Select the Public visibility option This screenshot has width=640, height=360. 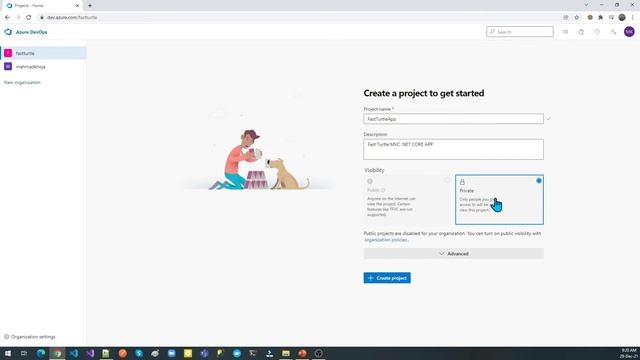point(408,200)
